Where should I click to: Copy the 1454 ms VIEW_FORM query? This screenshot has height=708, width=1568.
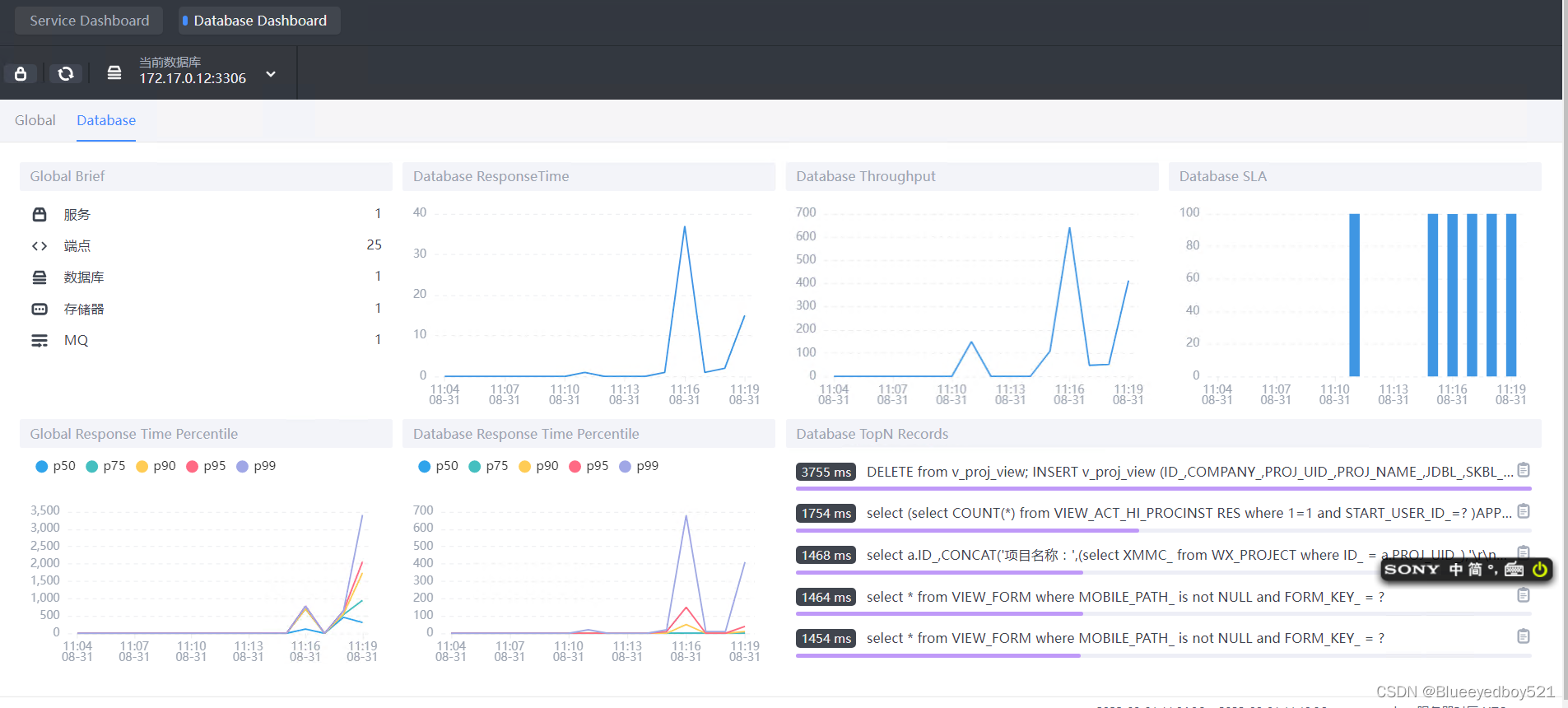(1524, 636)
